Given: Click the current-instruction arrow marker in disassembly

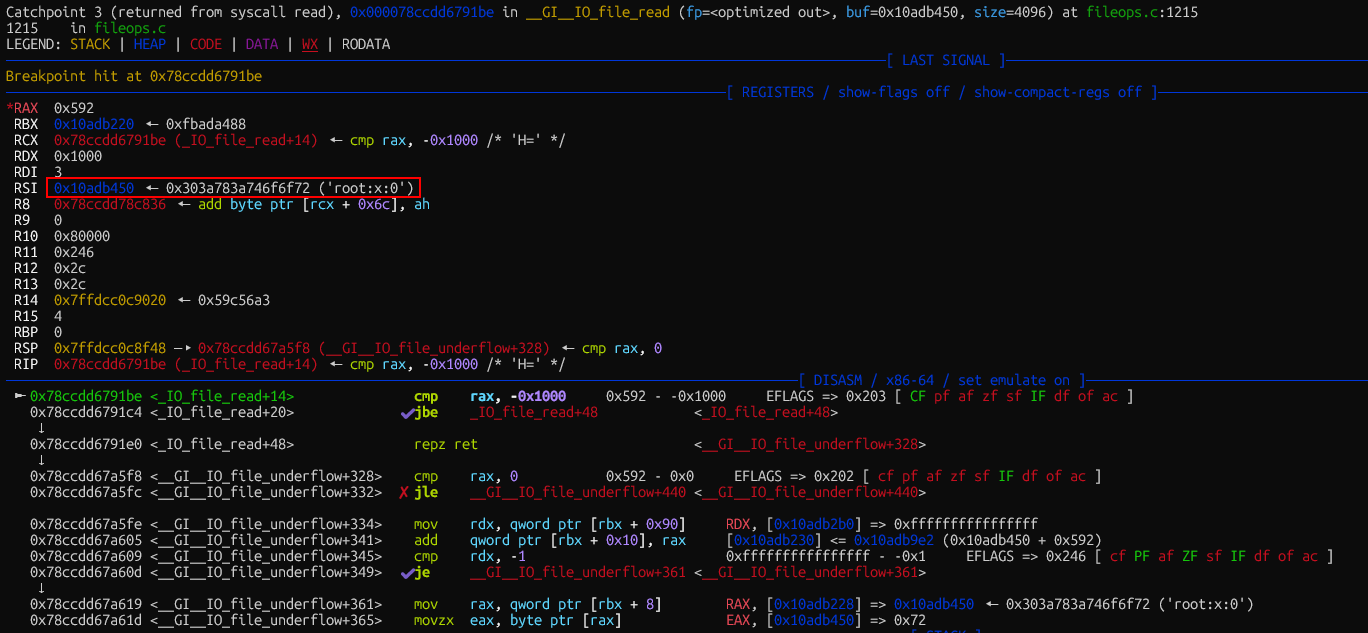Looking at the screenshot, I should (19, 396).
